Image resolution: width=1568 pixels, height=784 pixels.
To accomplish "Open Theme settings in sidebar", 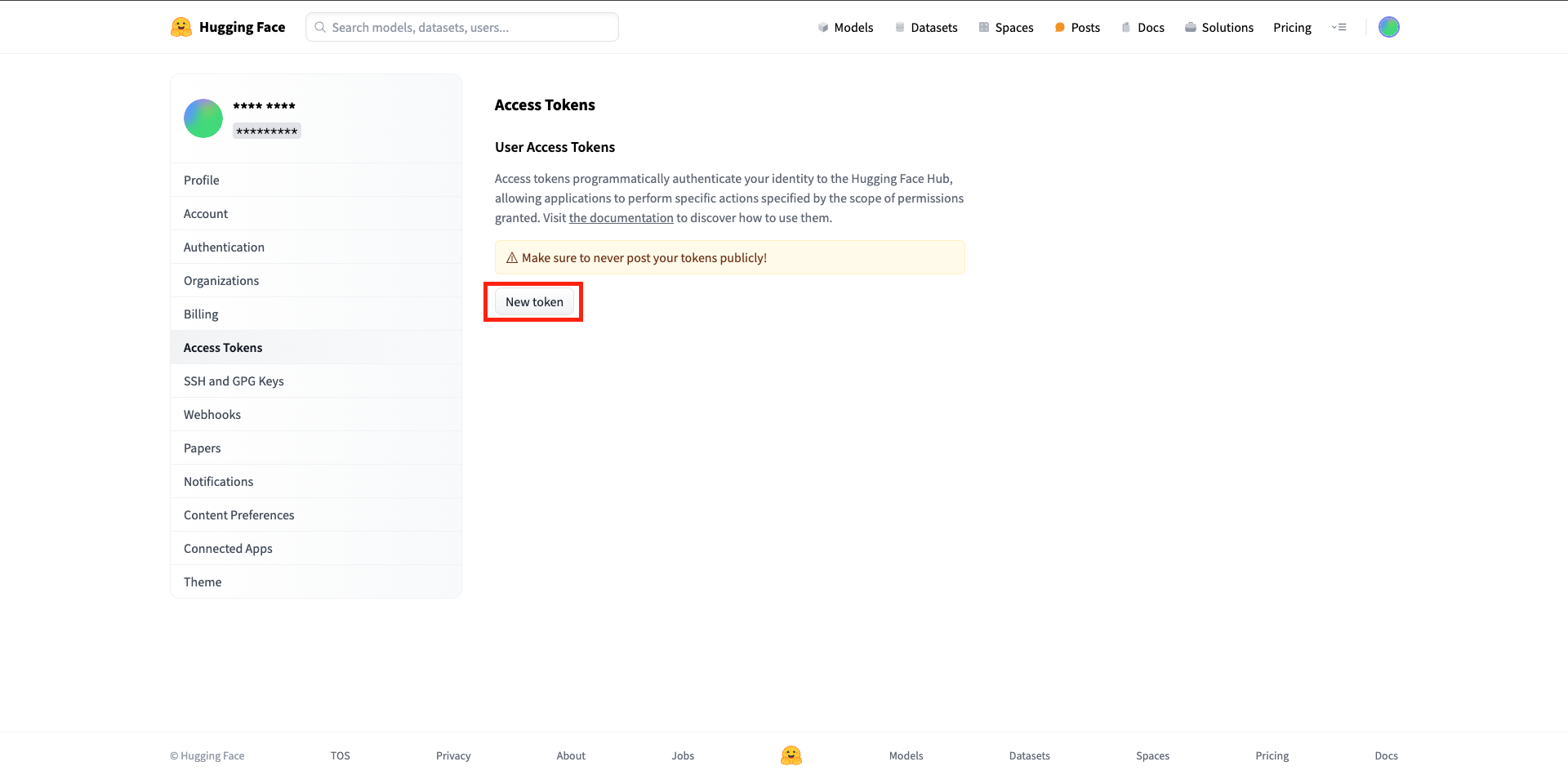I will 316,581.
